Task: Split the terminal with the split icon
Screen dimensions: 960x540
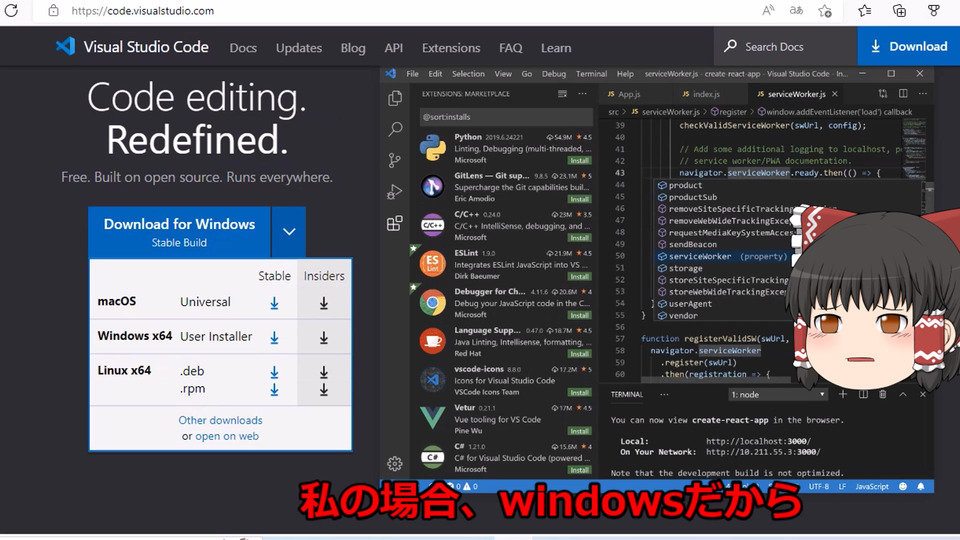Action: tap(863, 394)
